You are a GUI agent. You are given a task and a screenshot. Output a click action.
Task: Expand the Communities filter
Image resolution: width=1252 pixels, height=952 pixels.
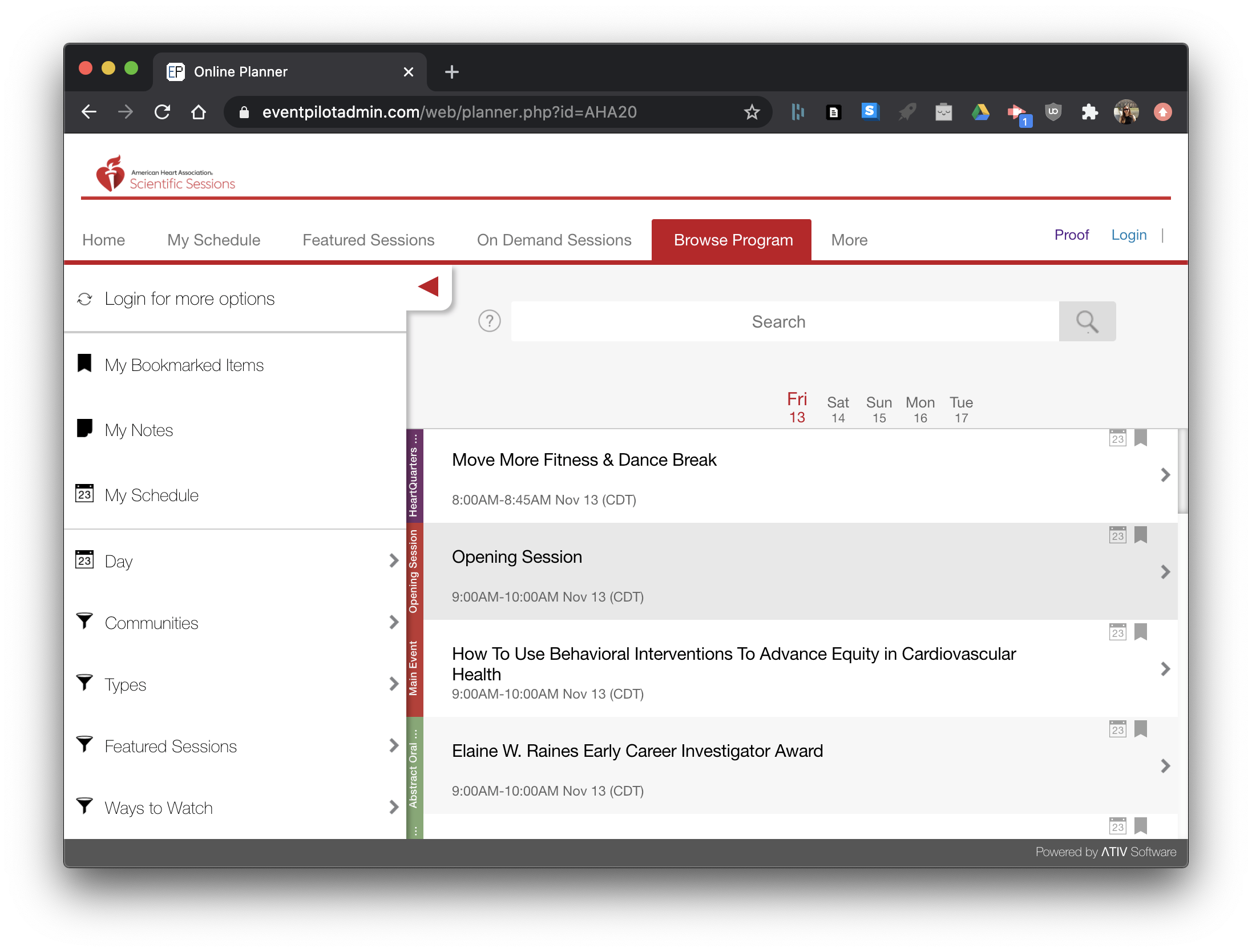[393, 622]
